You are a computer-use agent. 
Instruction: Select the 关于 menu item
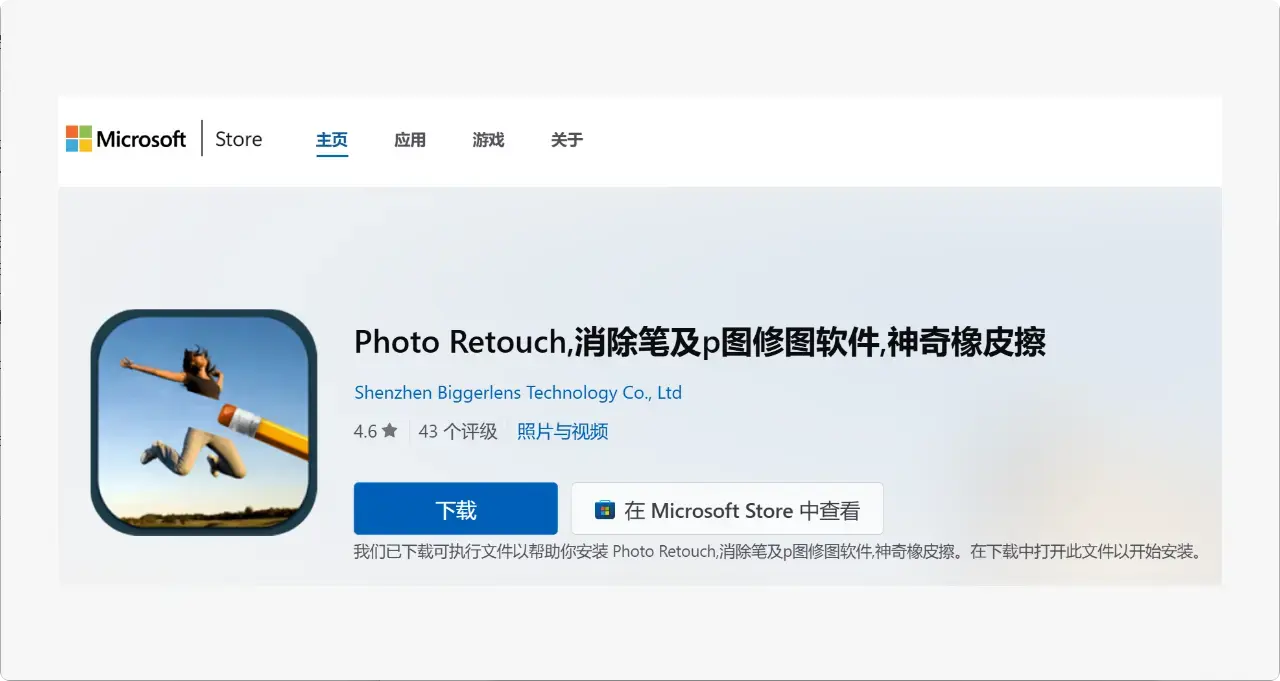coord(566,140)
